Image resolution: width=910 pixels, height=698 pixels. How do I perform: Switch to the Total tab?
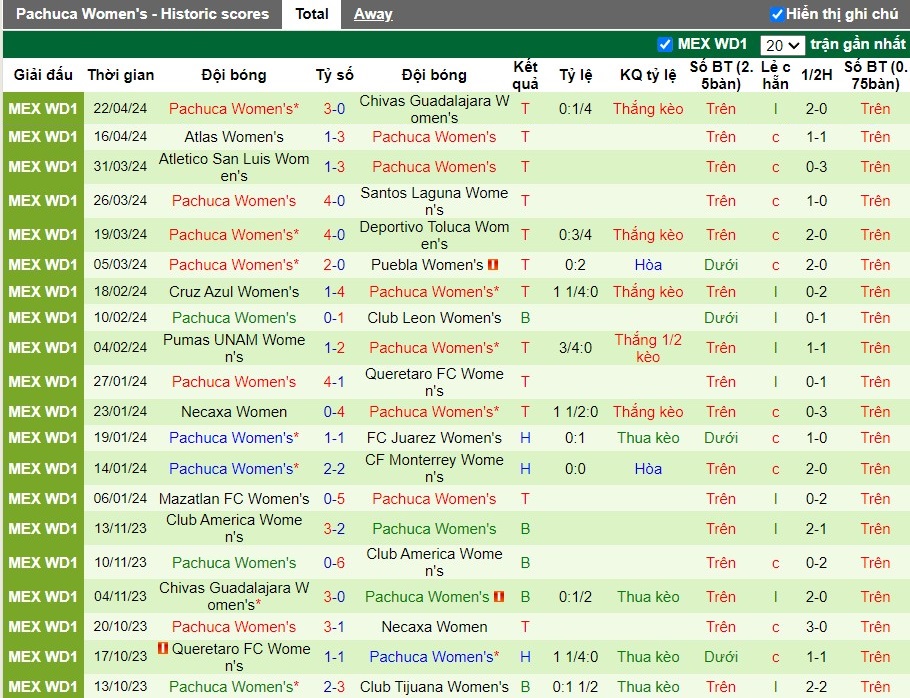312,14
